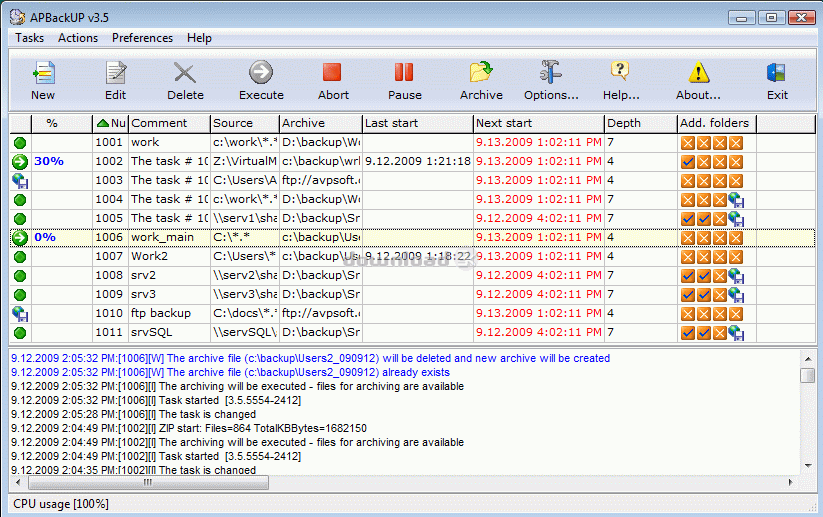Screen dimensions: 823x517
Task: Click the log line ending 'already exists'
Action: click(x=230, y=373)
